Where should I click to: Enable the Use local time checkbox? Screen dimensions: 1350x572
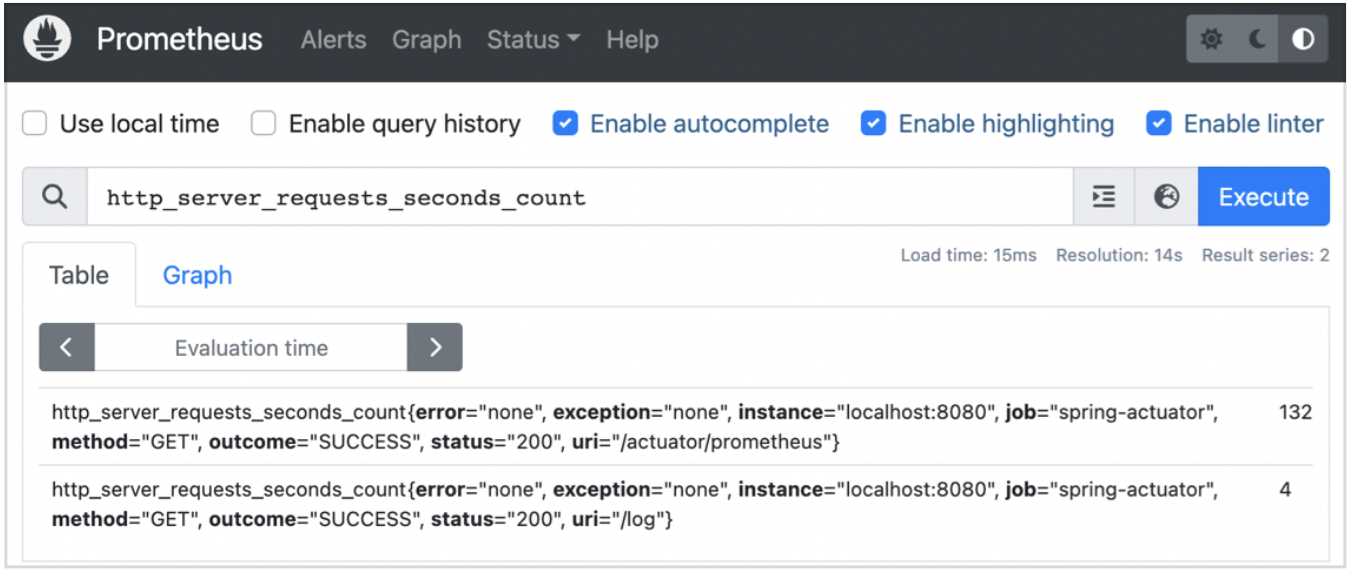(x=35, y=124)
